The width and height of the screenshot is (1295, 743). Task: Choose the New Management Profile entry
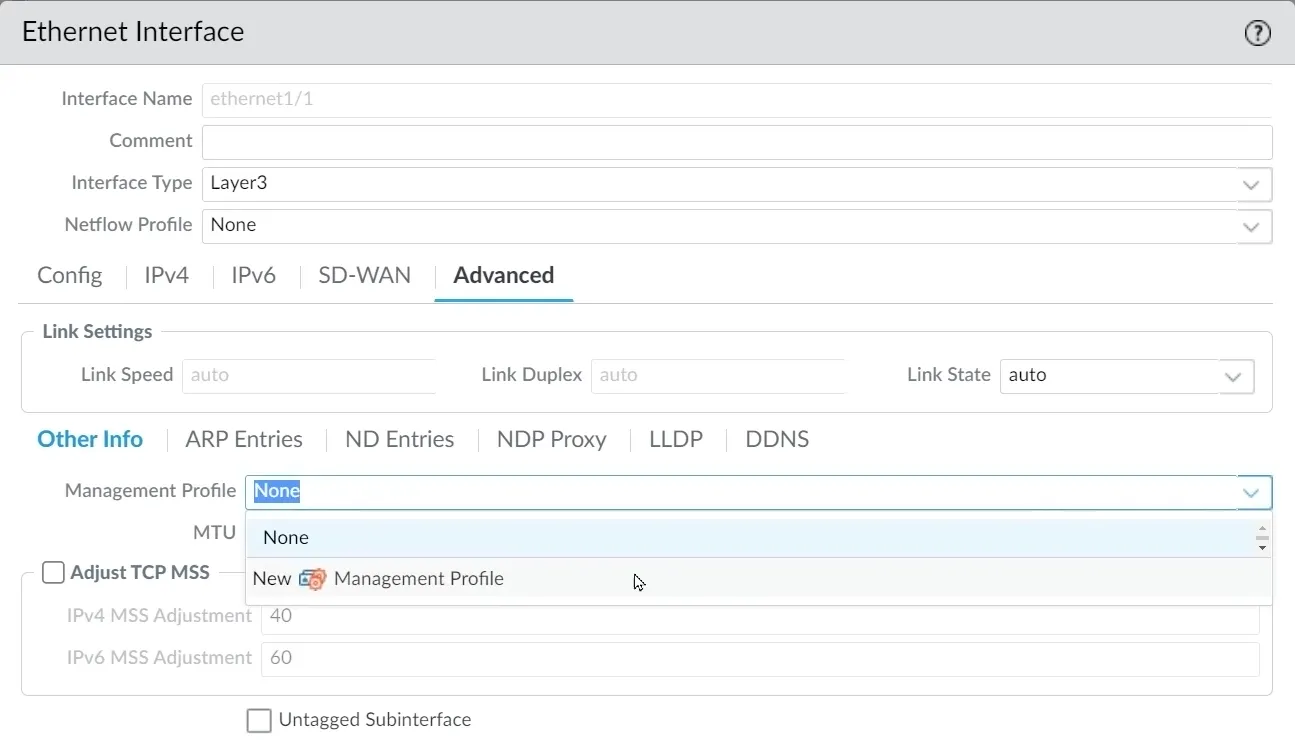[x=419, y=579]
